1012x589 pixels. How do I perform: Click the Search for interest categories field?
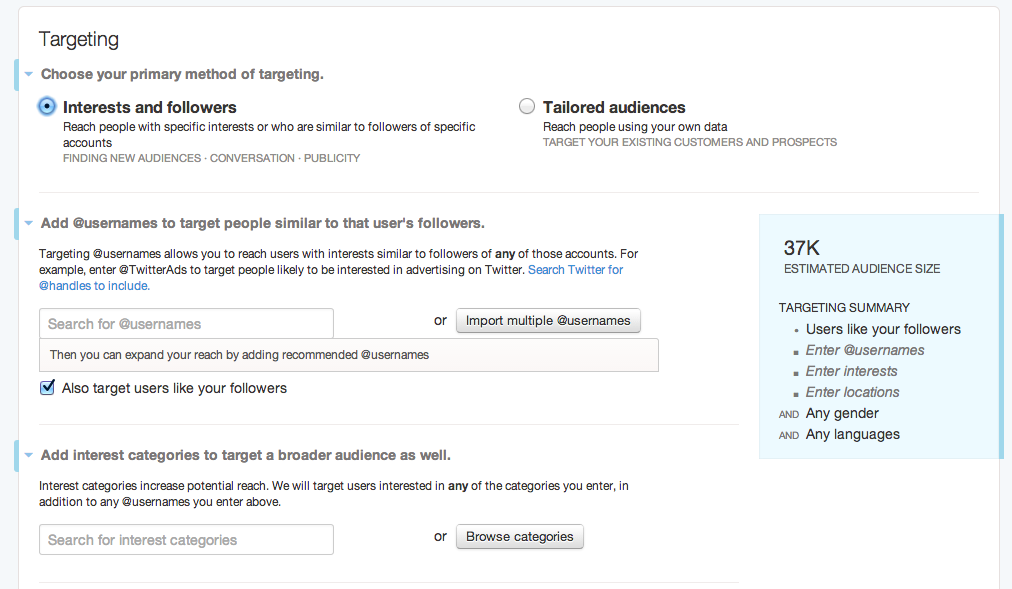pyautogui.click(x=186, y=540)
